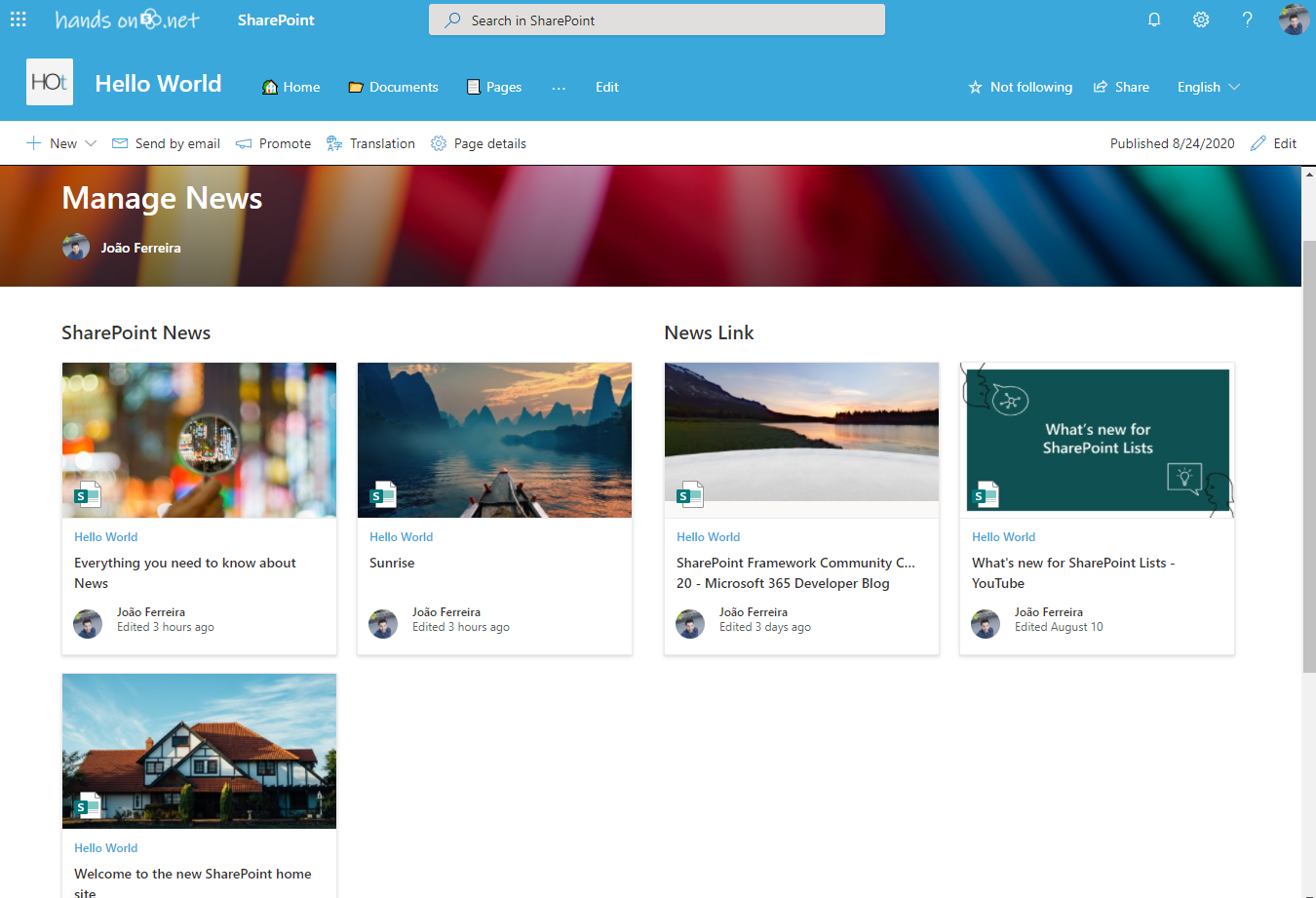Viewport: 1316px width, 898px height.
Task: Click the HOt site logo
Action: tap(50, 82)
